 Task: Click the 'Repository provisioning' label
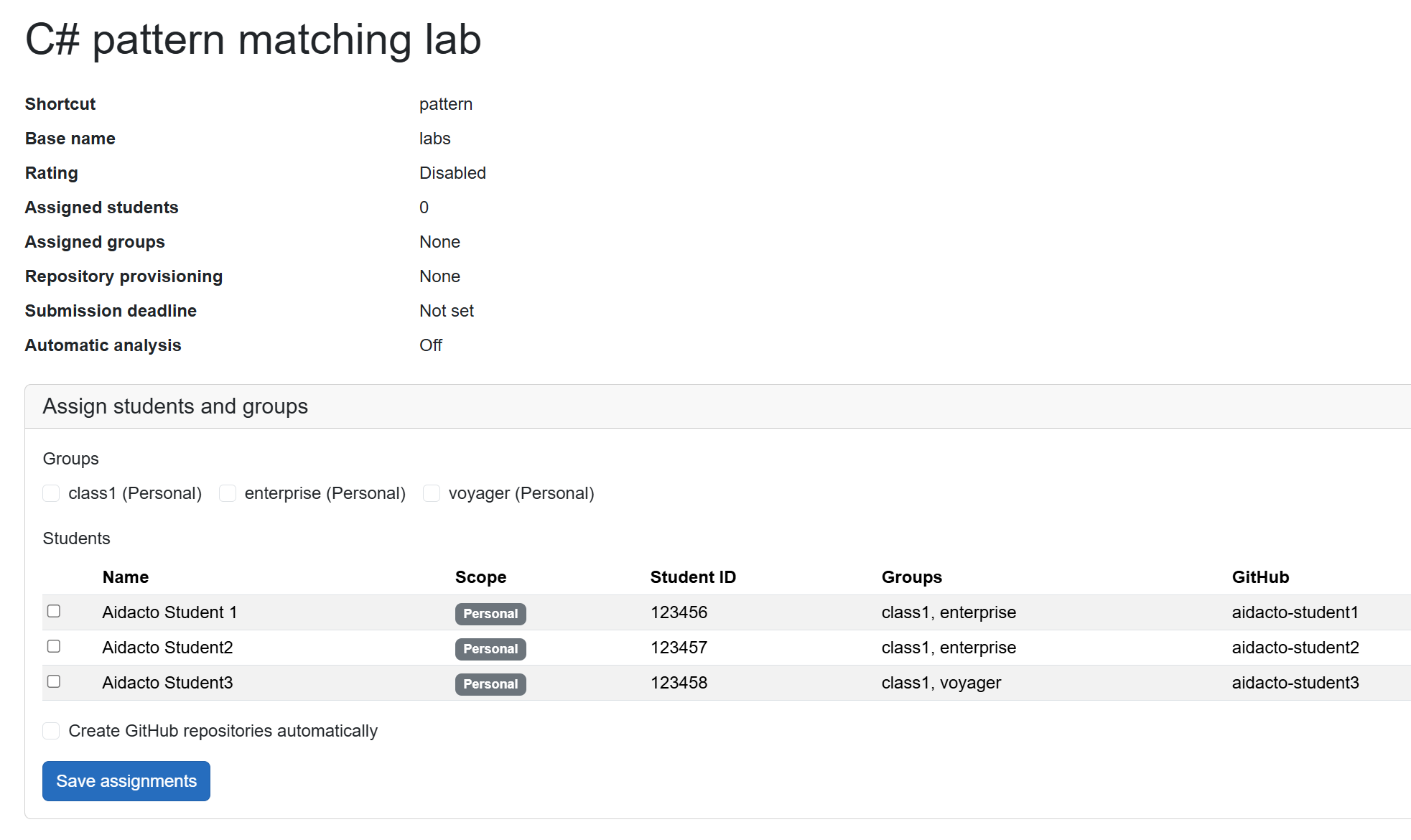(124, 276)
